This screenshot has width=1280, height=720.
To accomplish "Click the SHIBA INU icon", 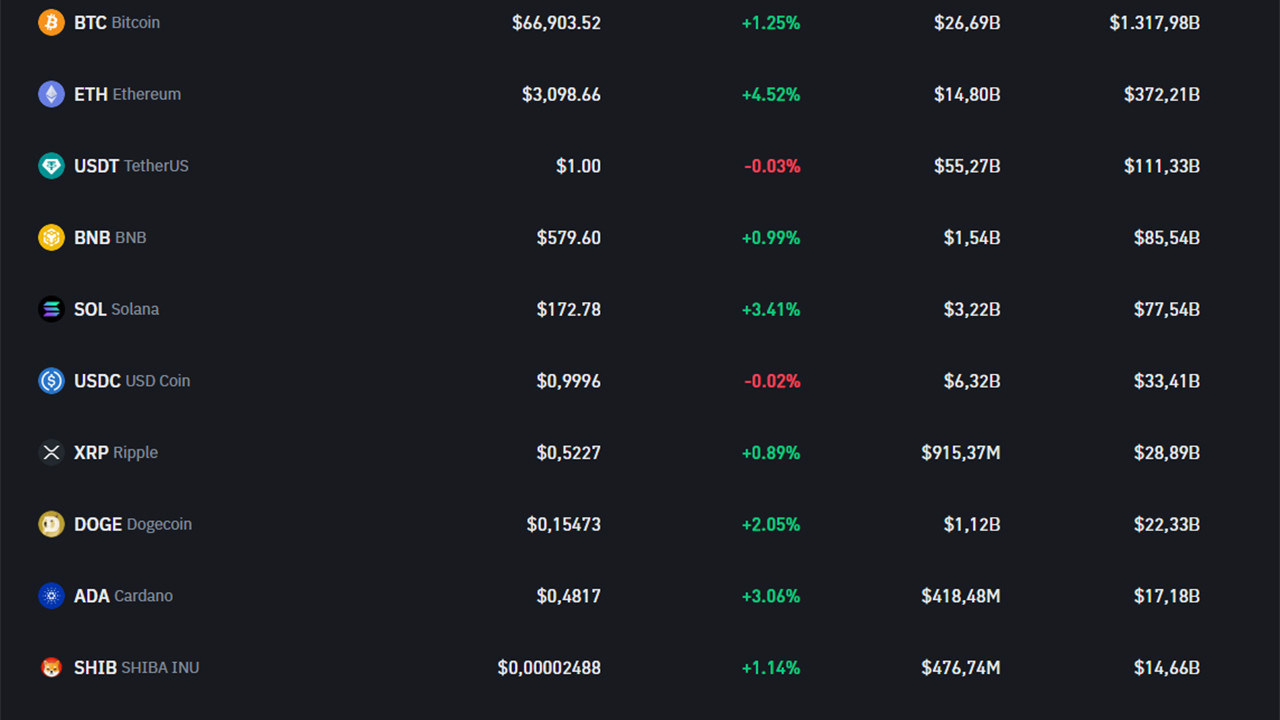I will point(51,667).
